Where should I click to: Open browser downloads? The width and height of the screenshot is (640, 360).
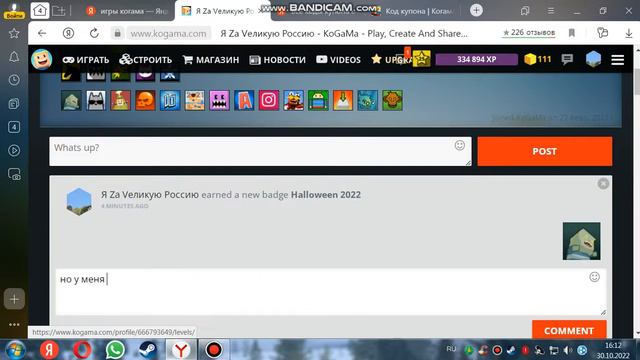point(629,33)
